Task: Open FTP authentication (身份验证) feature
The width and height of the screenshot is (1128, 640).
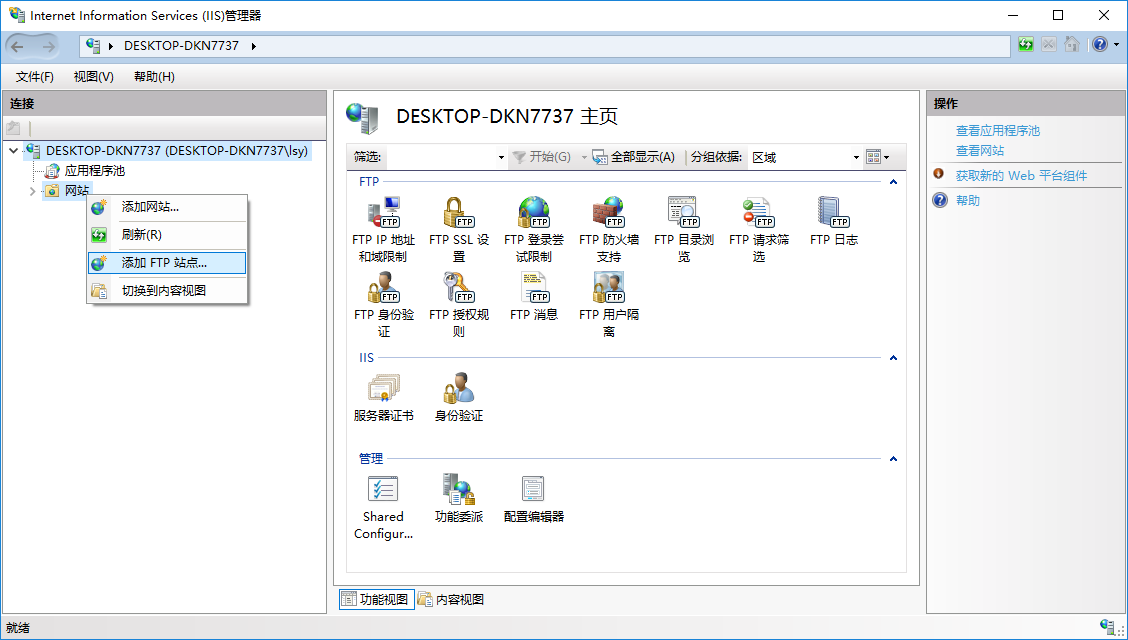Action: point(383,305)
